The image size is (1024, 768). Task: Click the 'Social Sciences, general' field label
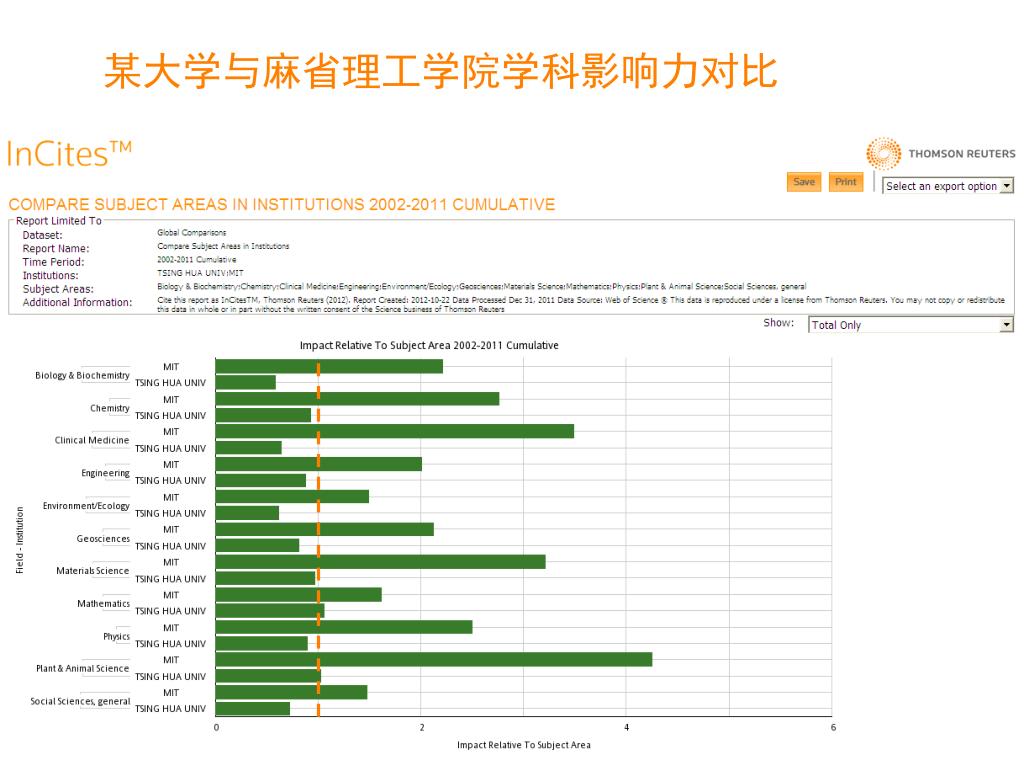tap(80, 701)
